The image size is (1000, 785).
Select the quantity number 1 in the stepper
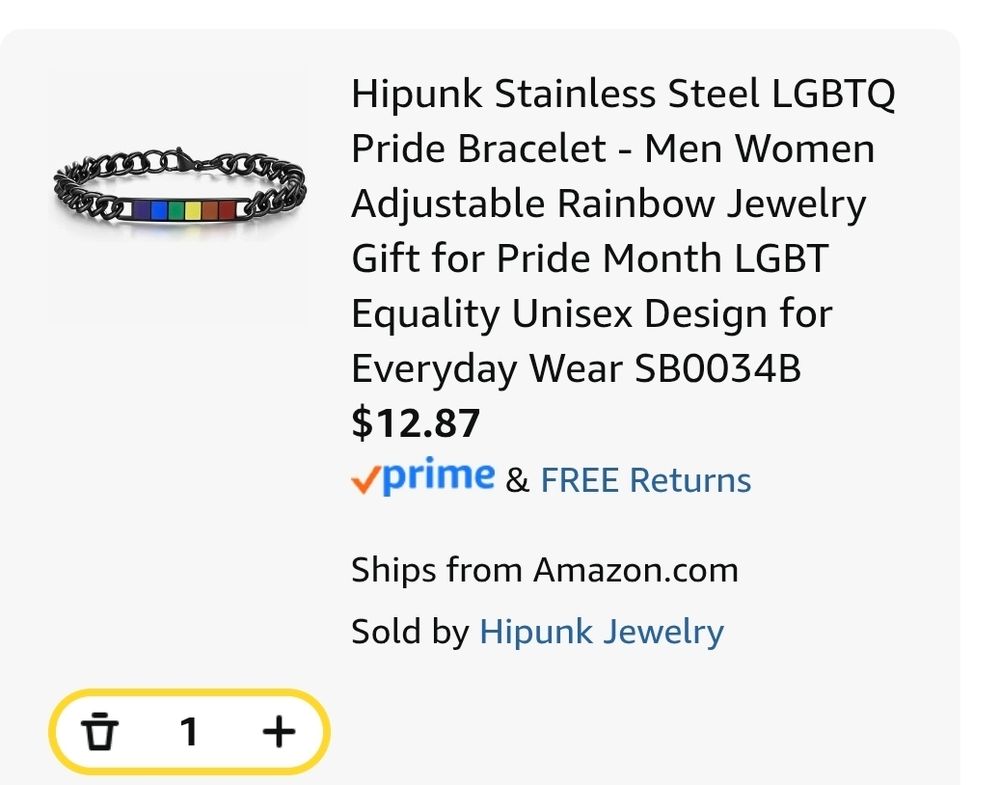188,731
